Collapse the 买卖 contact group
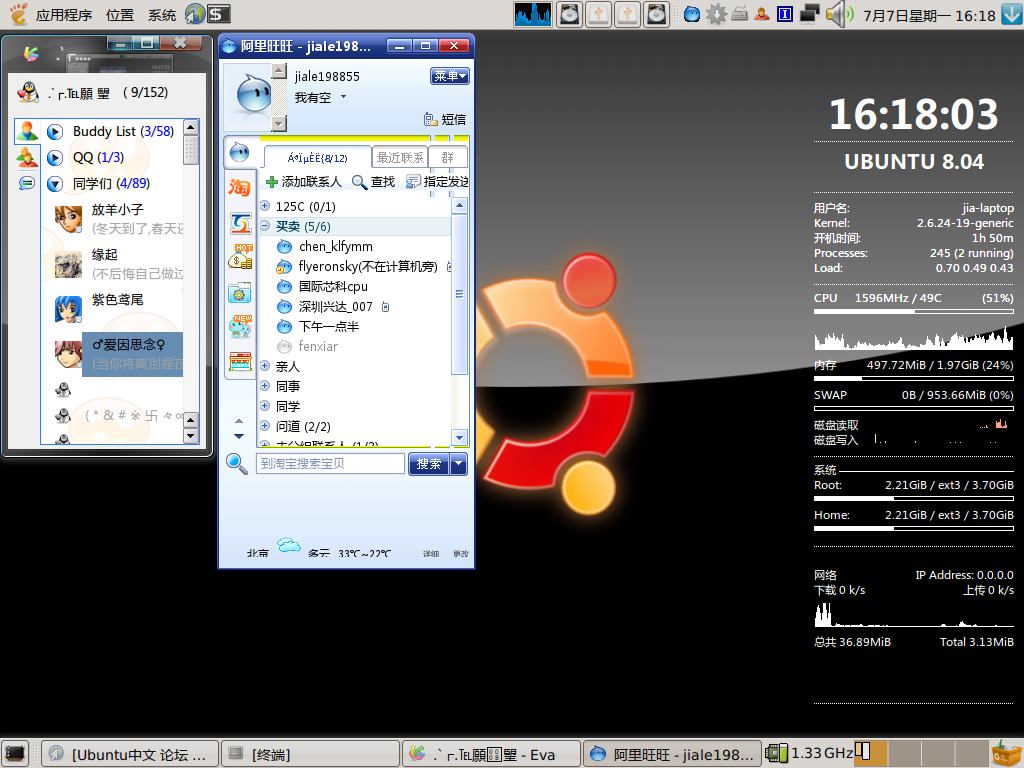This screenshot has width=1024, height=768. [x=265, y=226]
